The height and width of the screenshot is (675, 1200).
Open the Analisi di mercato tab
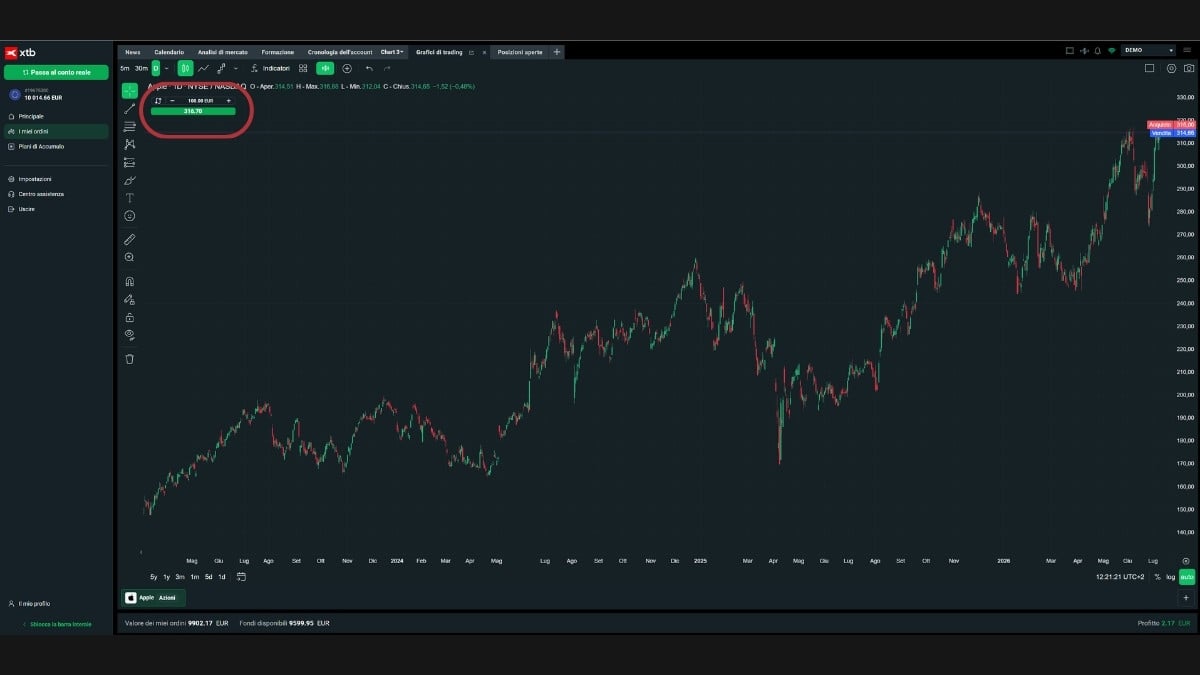(223, 52)
